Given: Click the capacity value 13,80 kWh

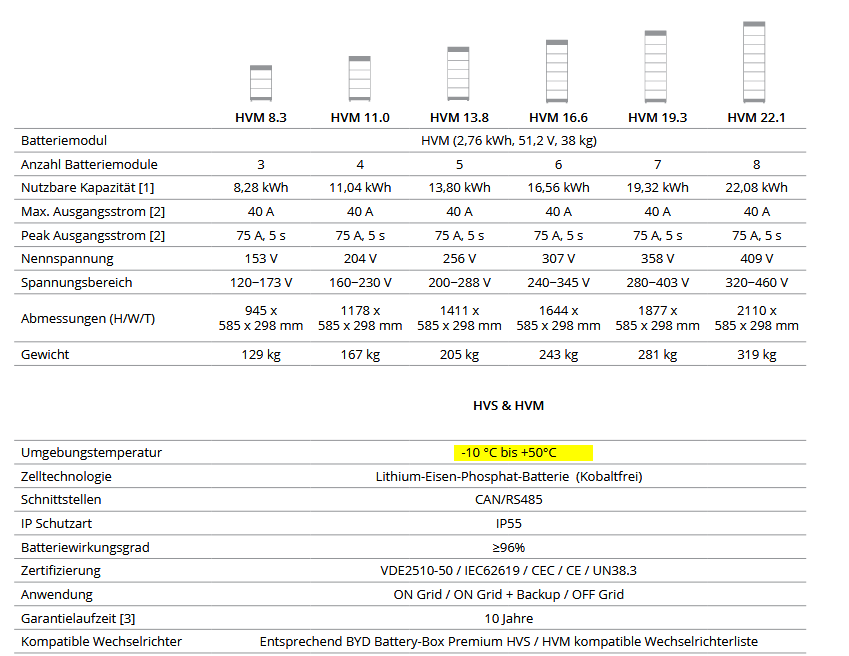Looking at the screenshot, I should (459, 188).
